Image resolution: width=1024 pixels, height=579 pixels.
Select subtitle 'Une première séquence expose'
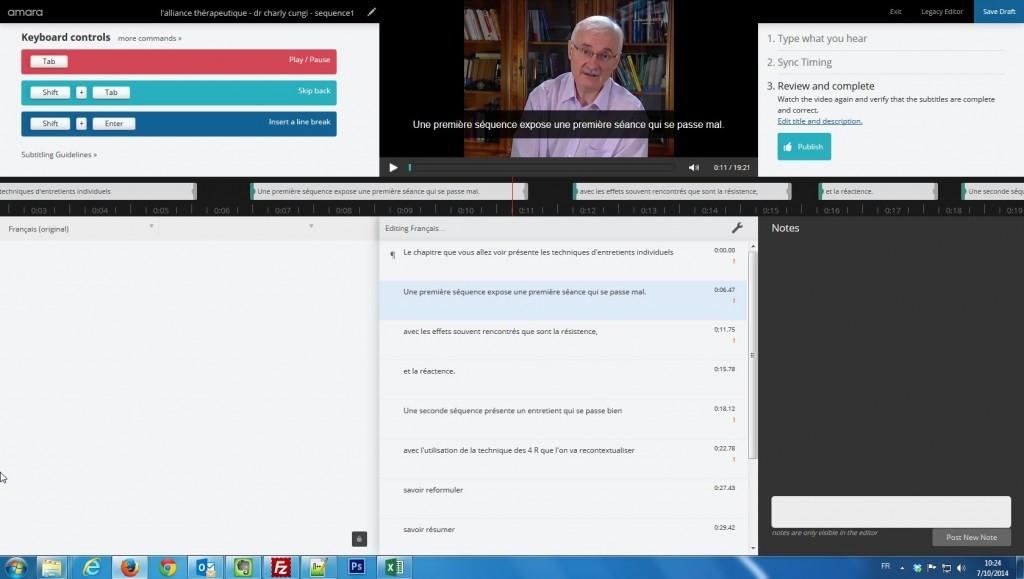563,300
